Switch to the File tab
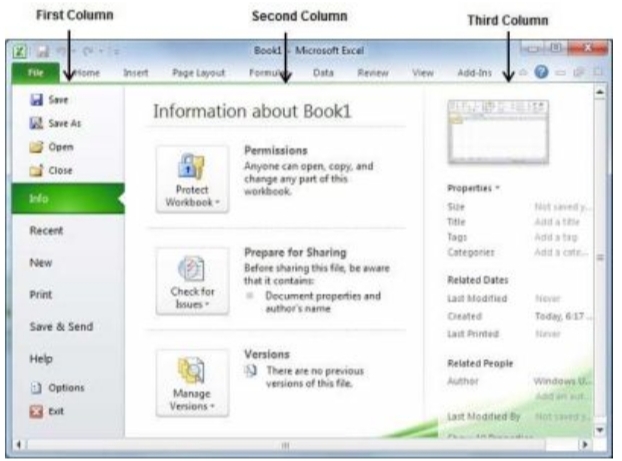 (x=36, y=73)
